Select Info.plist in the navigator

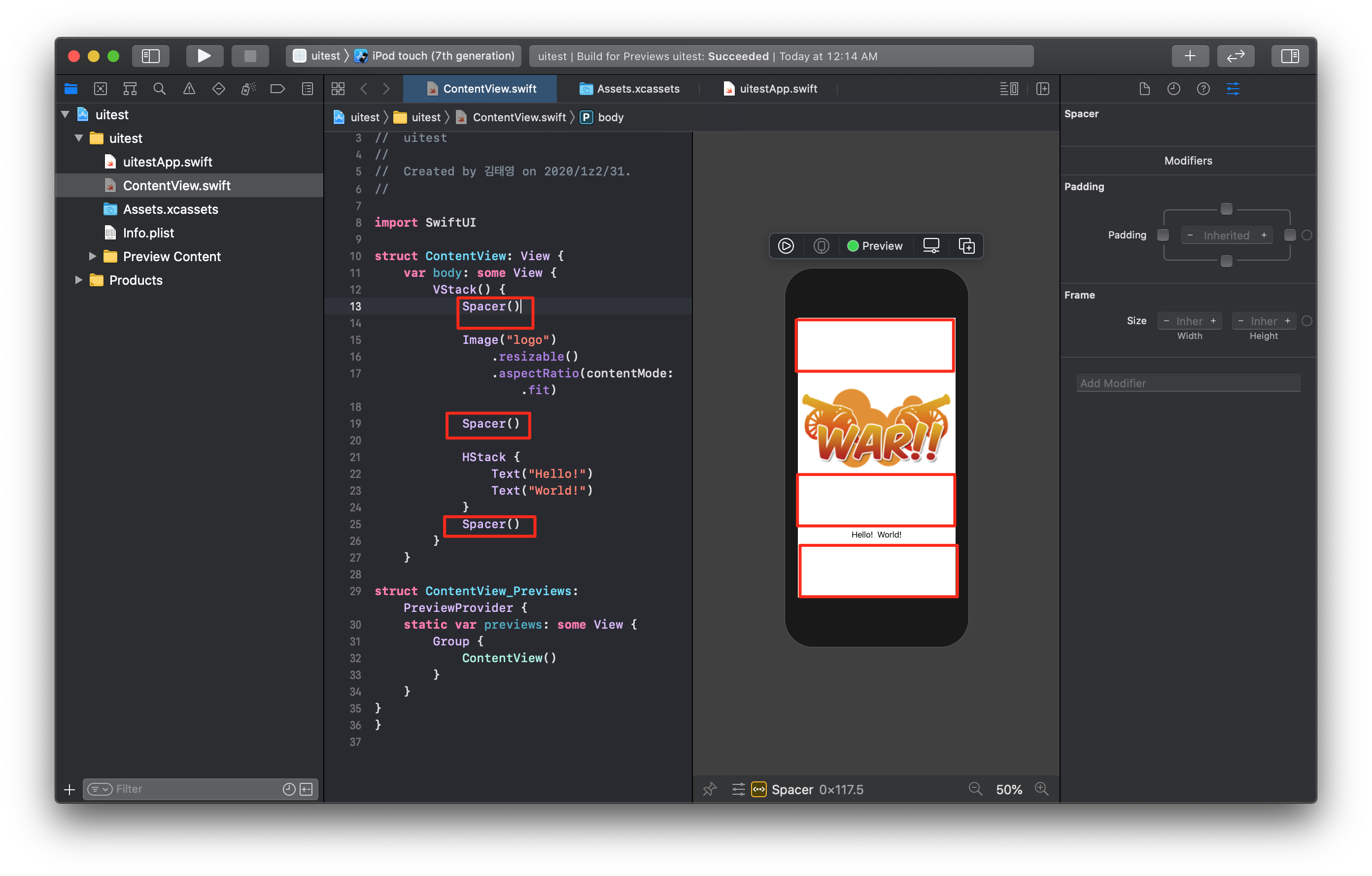148,233
